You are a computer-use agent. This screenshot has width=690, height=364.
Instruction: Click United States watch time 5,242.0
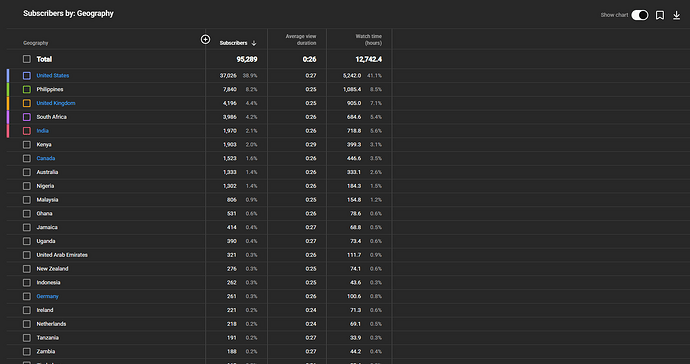352,76
